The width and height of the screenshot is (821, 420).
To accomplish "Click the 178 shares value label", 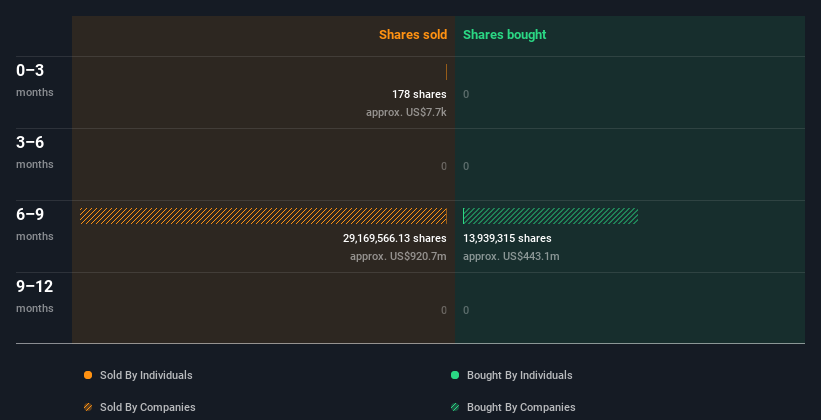I will click(x=419, y=94).
